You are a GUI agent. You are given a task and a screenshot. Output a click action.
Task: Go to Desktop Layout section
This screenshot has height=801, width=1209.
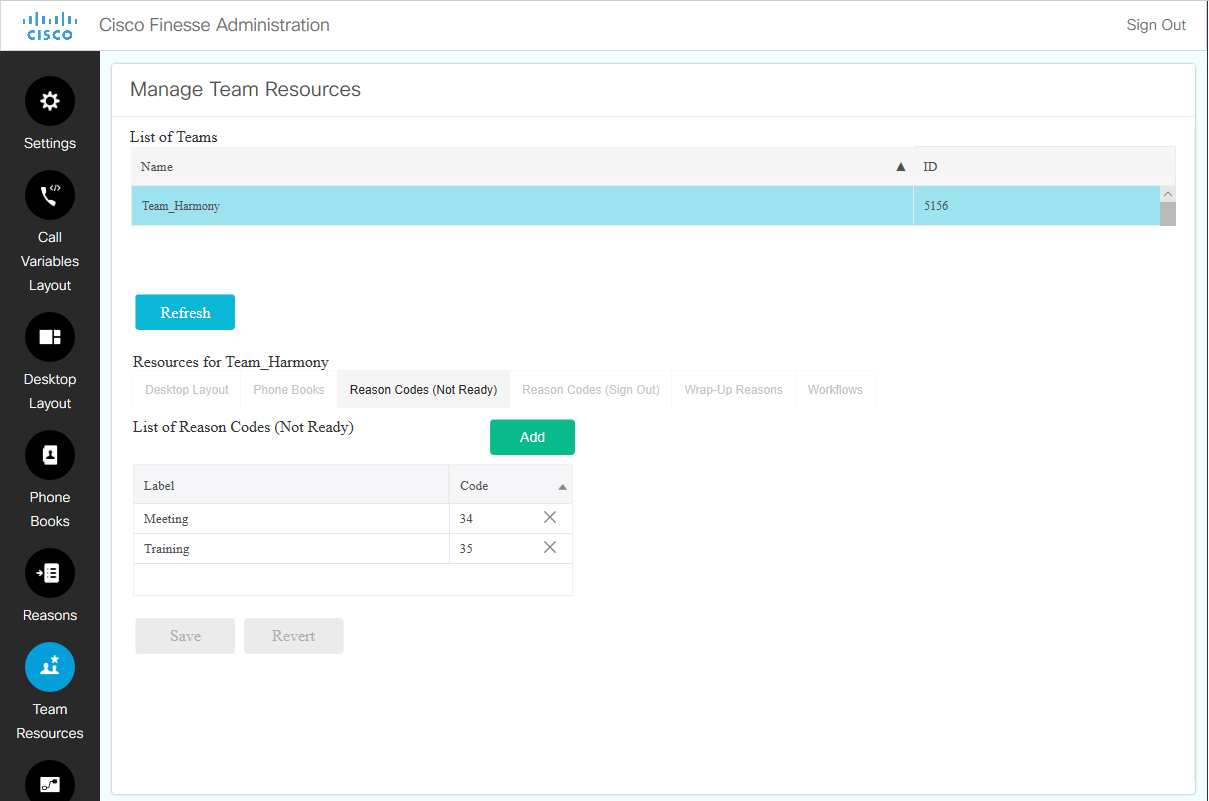(50, 337)
